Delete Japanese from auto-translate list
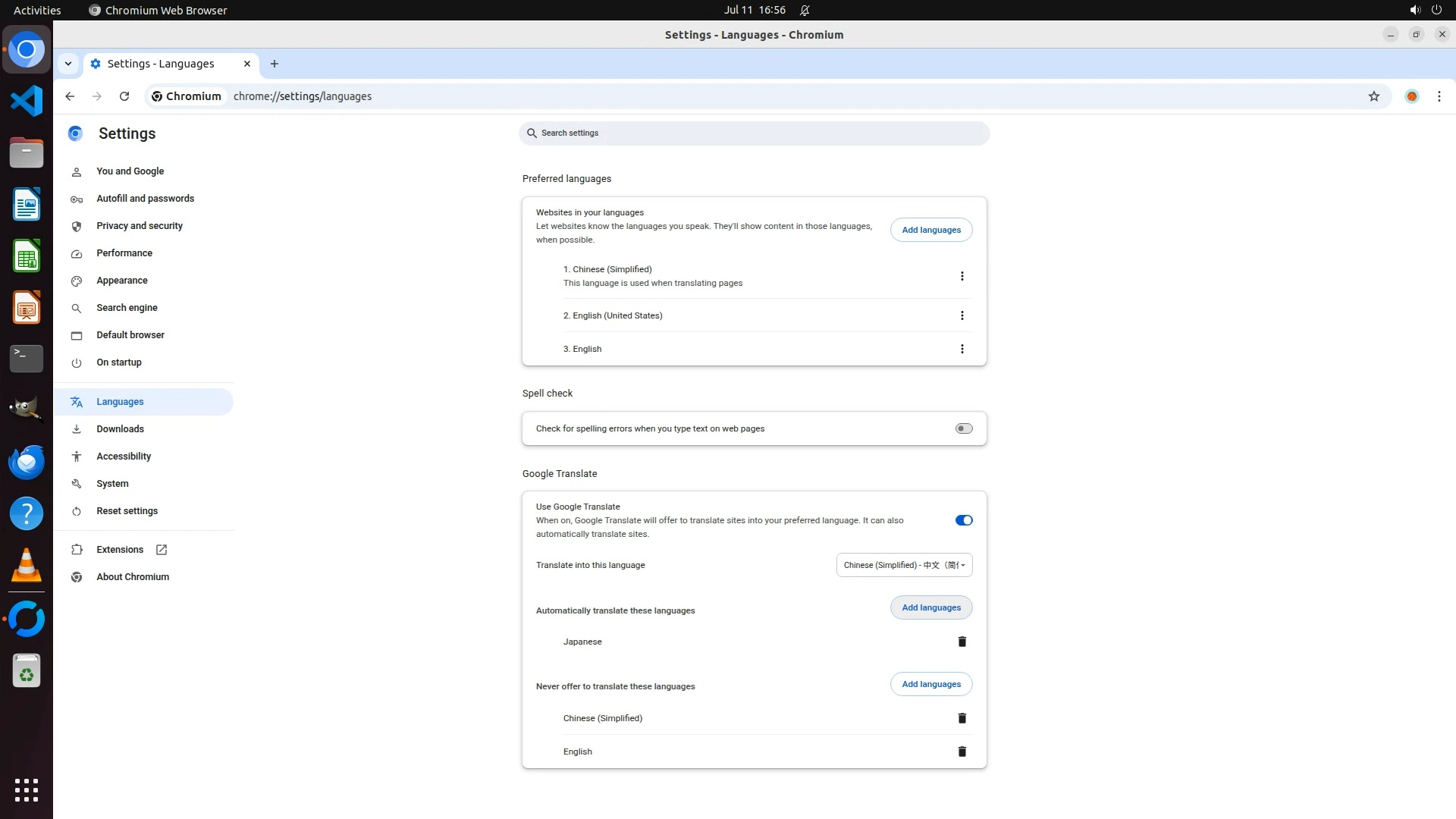 click(962, 642)
